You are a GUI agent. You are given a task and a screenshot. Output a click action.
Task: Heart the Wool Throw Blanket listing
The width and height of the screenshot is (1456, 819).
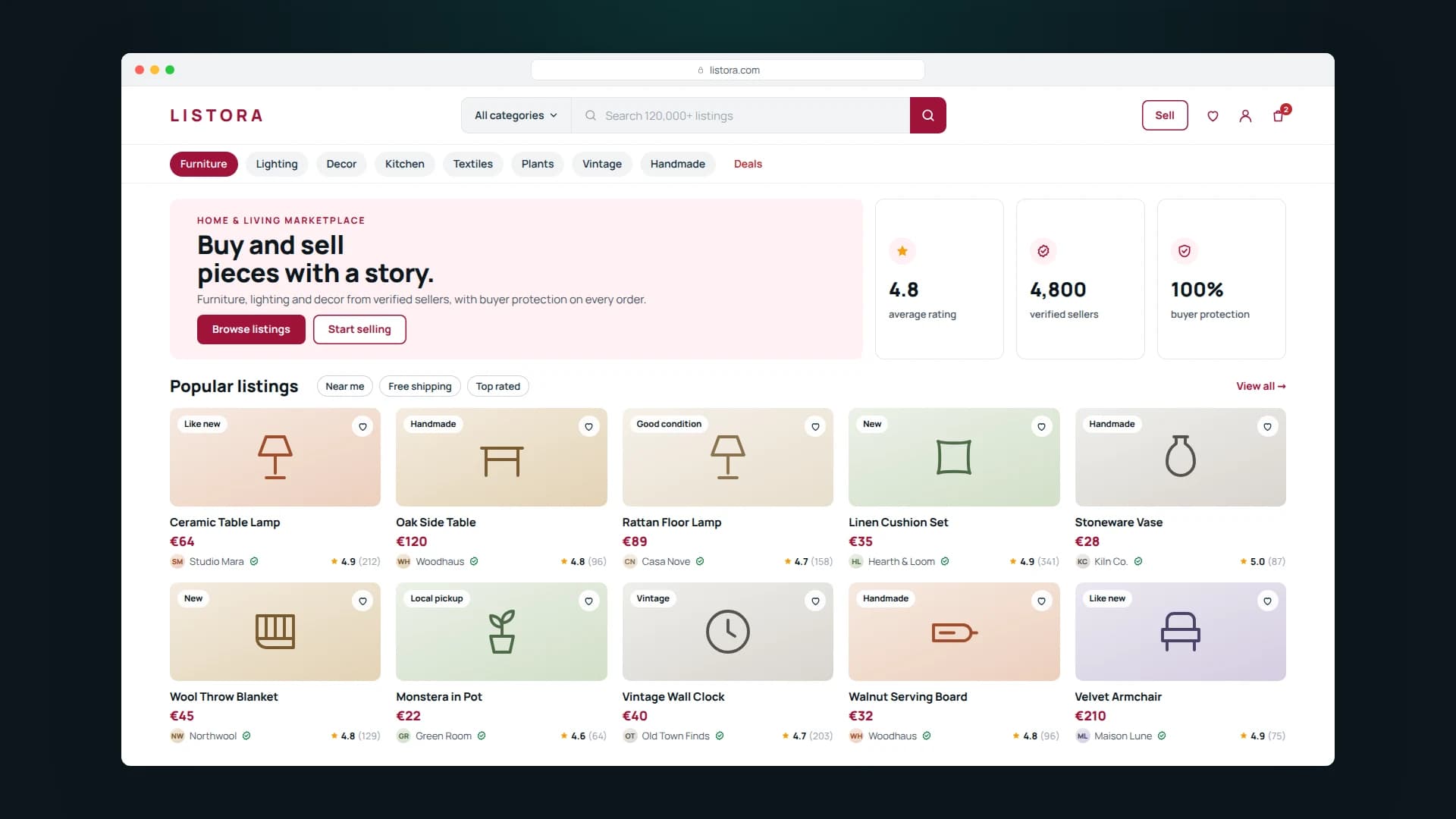(x=362, y=601)
